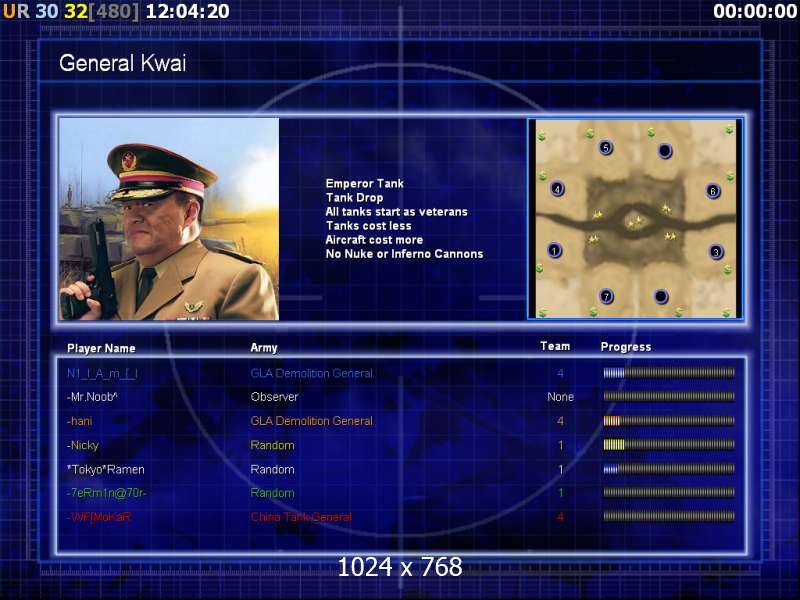Click the *Tokyo*Ramen loading progress bar
The height and width of the screenshot is (600, 800).
tap(669, 469)
